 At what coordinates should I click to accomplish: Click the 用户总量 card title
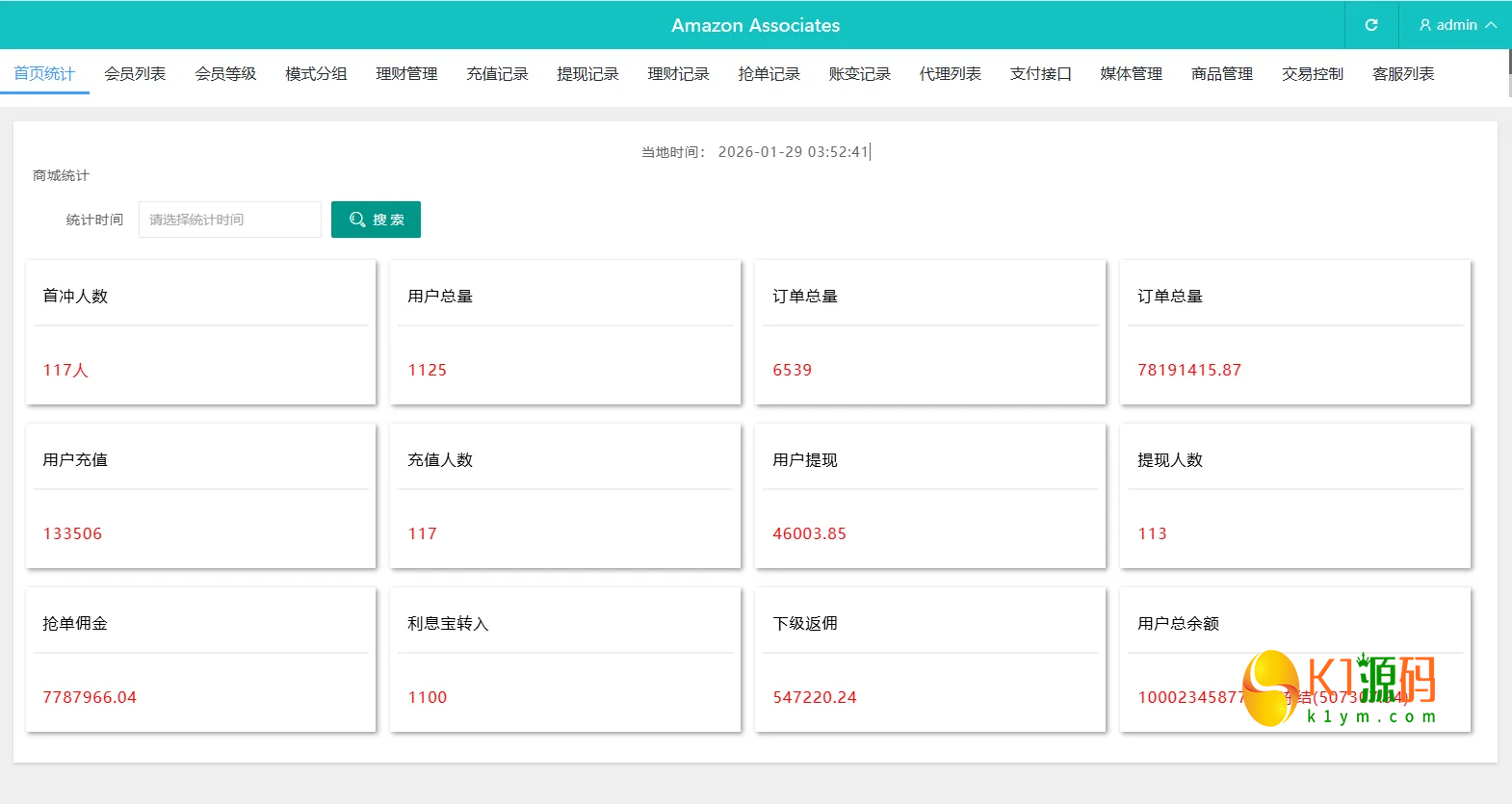pos(440,296)
